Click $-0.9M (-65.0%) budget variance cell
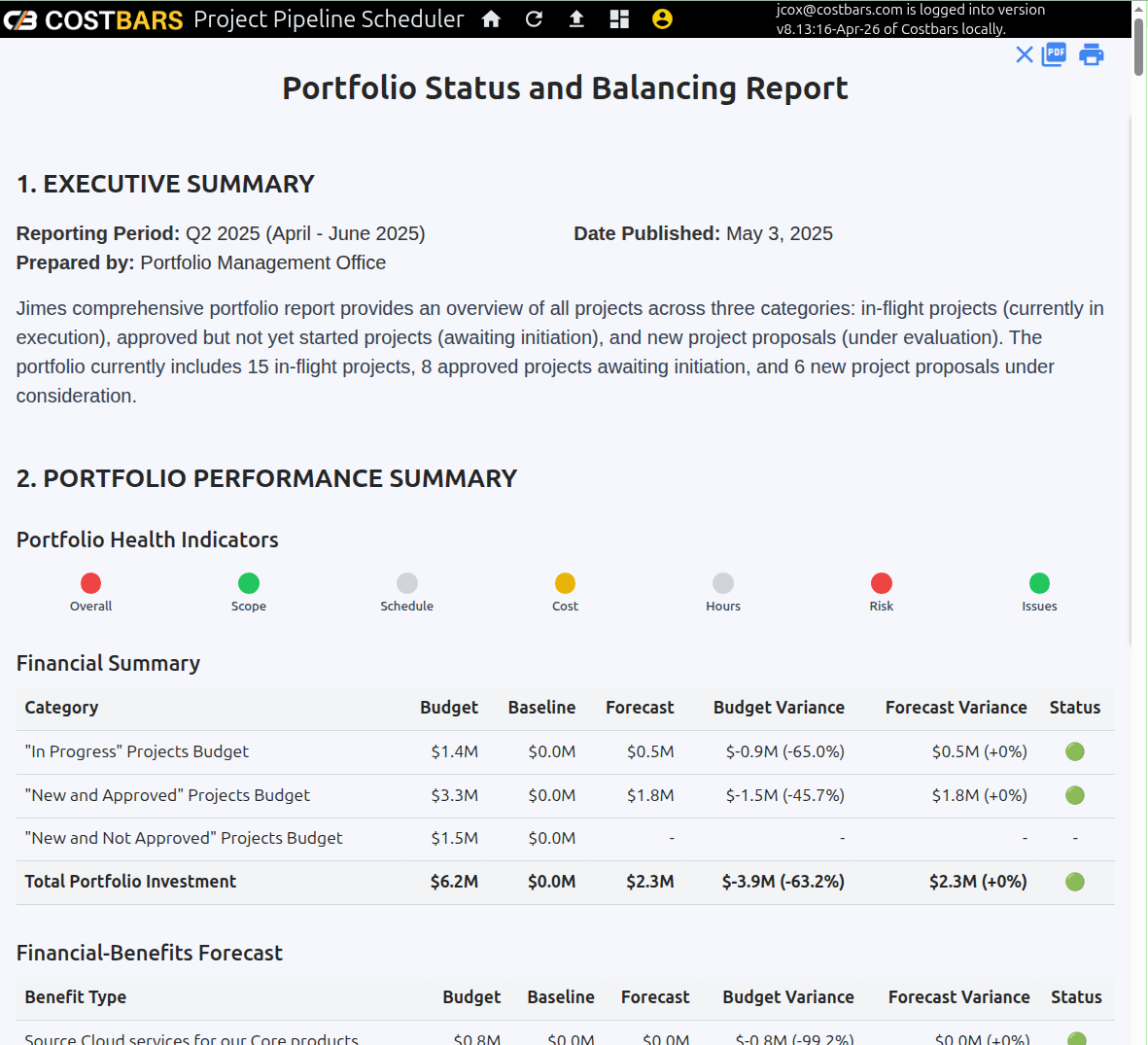 [x=784, y=751]
